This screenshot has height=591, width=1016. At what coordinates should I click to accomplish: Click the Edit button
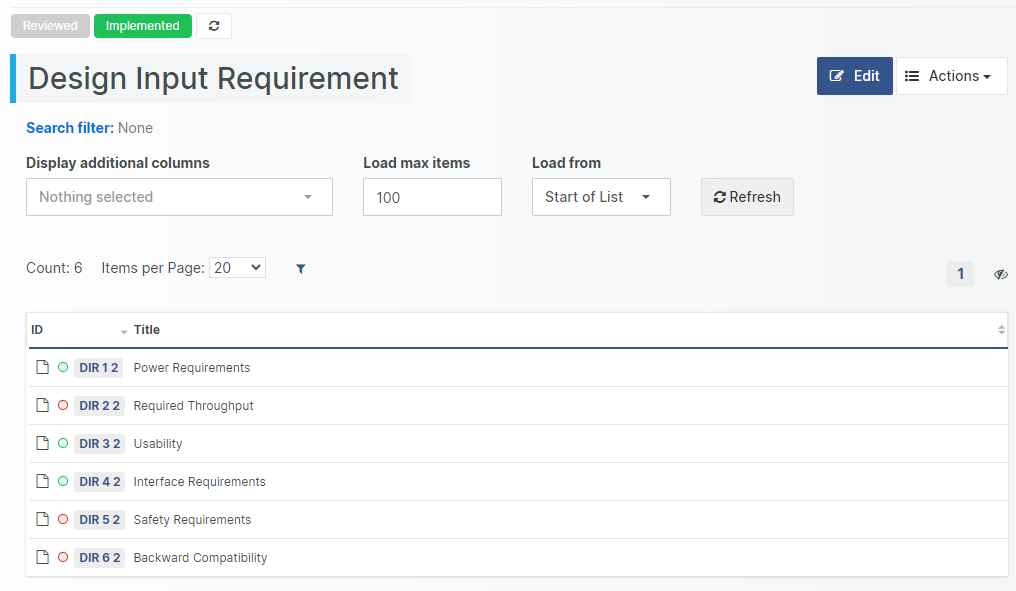(854, 76)
